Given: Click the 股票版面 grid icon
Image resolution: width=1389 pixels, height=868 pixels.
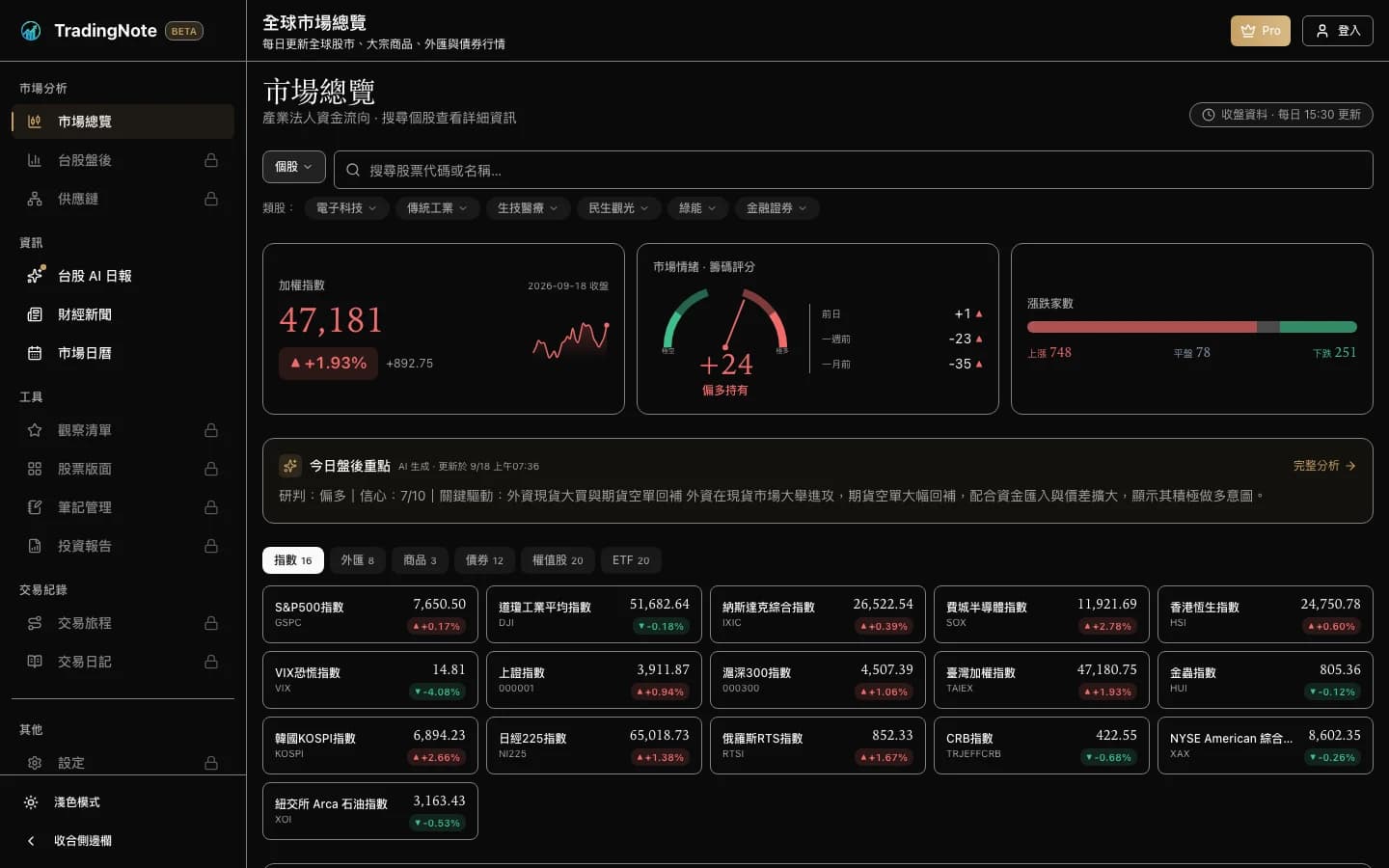Looking at the screenshot, I should click(35, 469).
